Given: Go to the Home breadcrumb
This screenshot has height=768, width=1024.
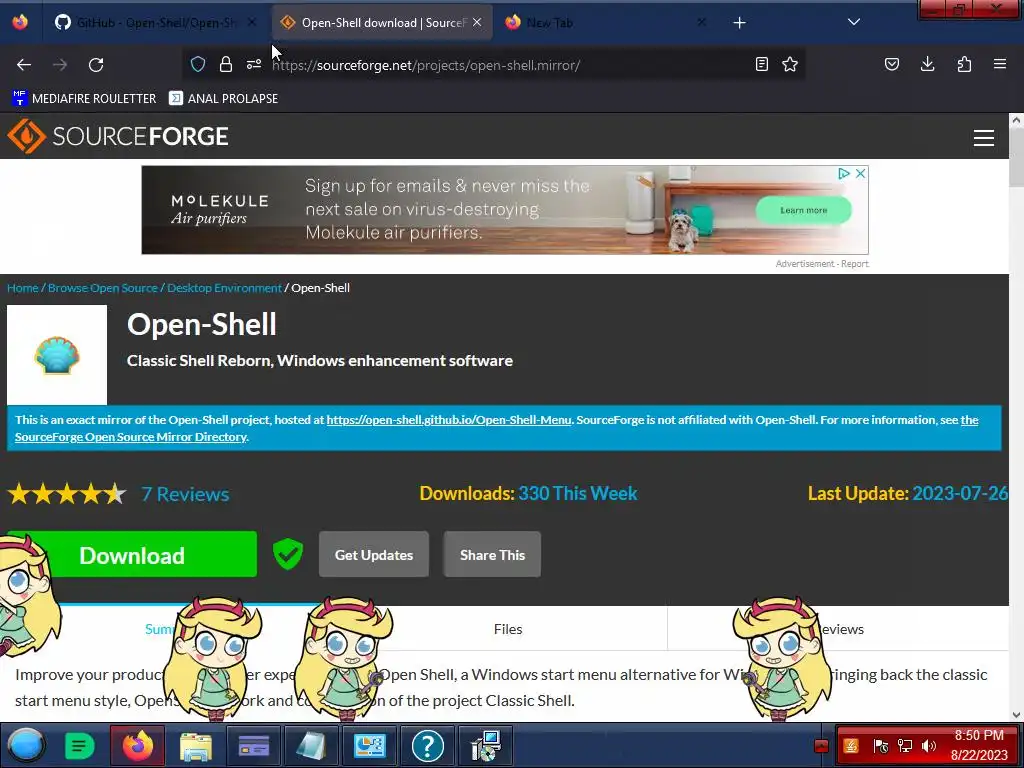Looking at the screenshot, I should 23,288.
